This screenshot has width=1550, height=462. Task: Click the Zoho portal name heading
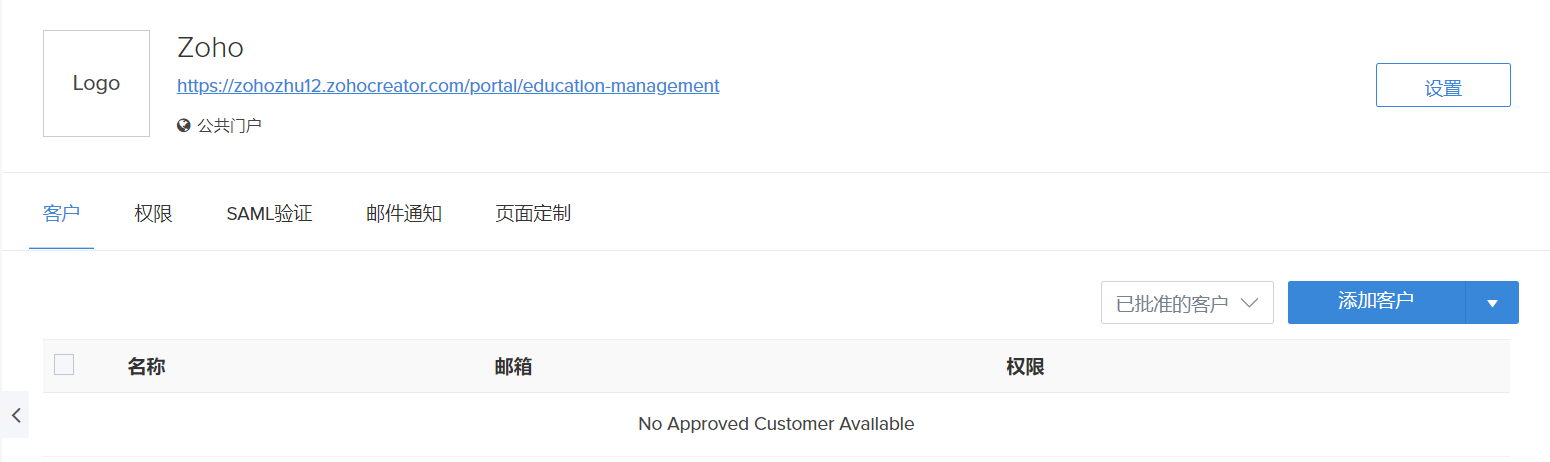(x=210, y=47)
